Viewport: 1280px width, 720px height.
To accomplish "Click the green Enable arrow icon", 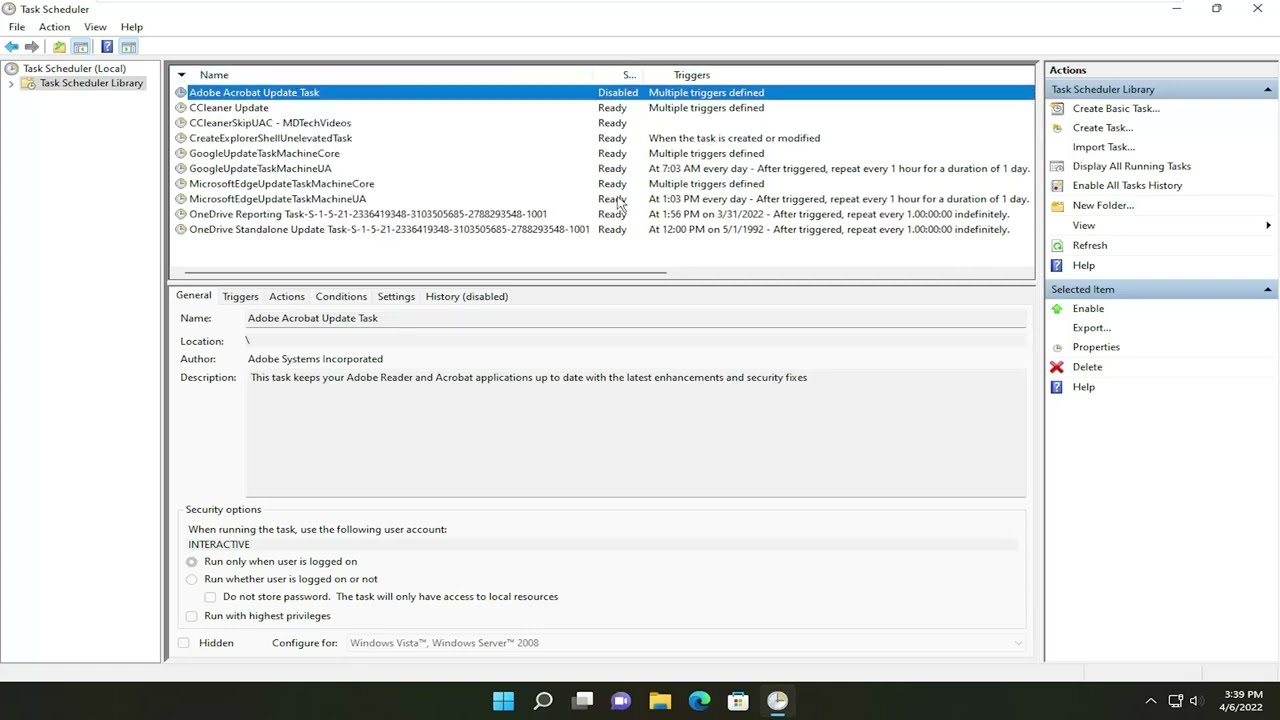I will 1057,309.
